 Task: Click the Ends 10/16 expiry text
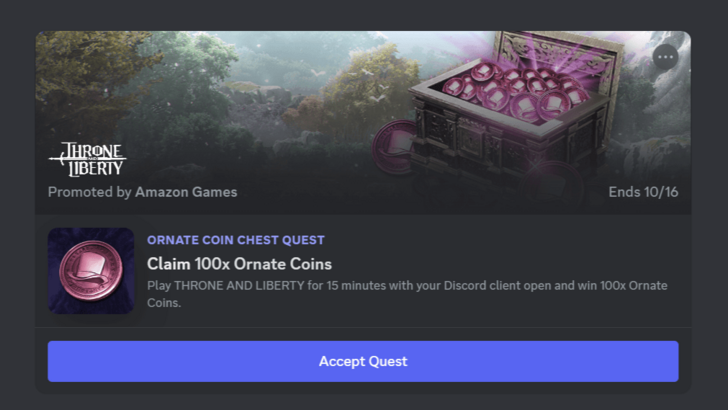pyautogui.click(x=643, y=192)
